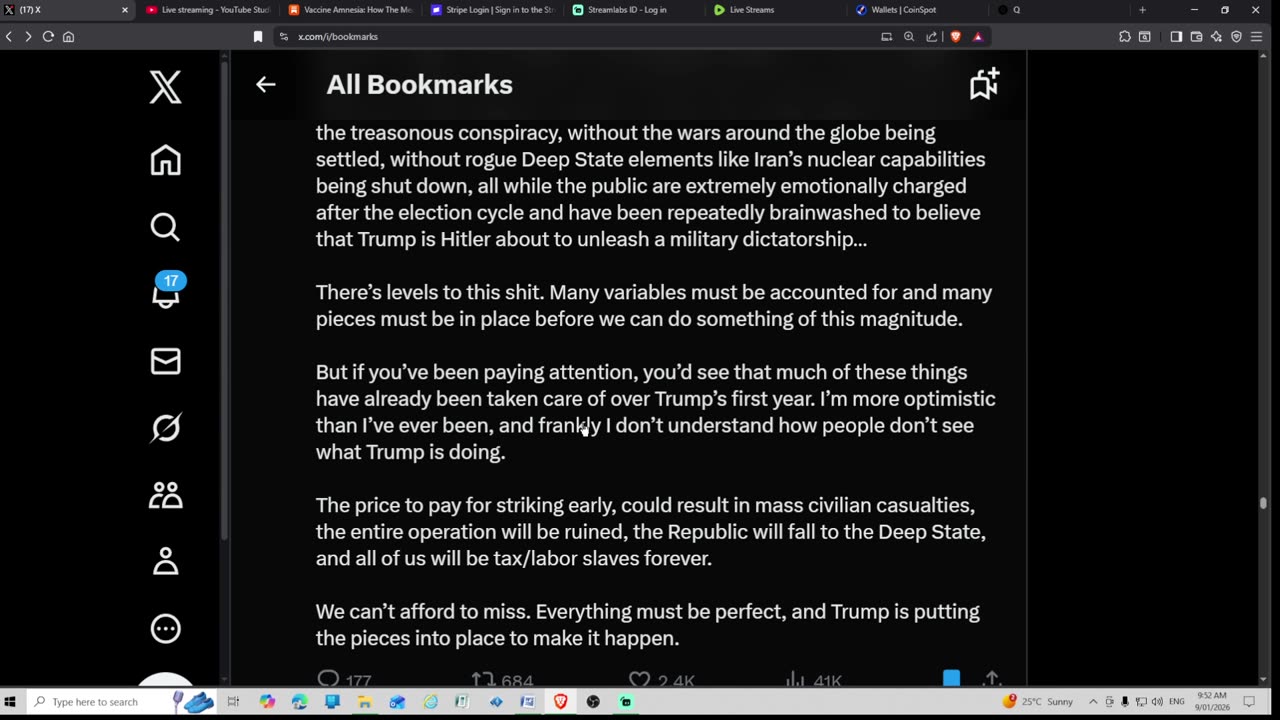The width and height of the screenshot is (1280, 720).
Task: Go back using the All Bookmarks arrow
Action: click(x=265, y=85)
